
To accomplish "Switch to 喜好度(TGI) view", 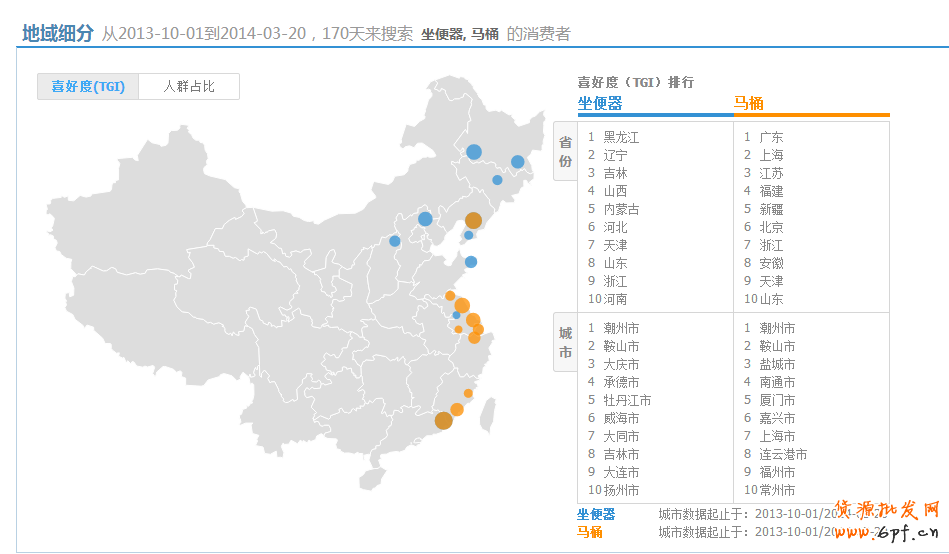I will click(x=88, y=87).
